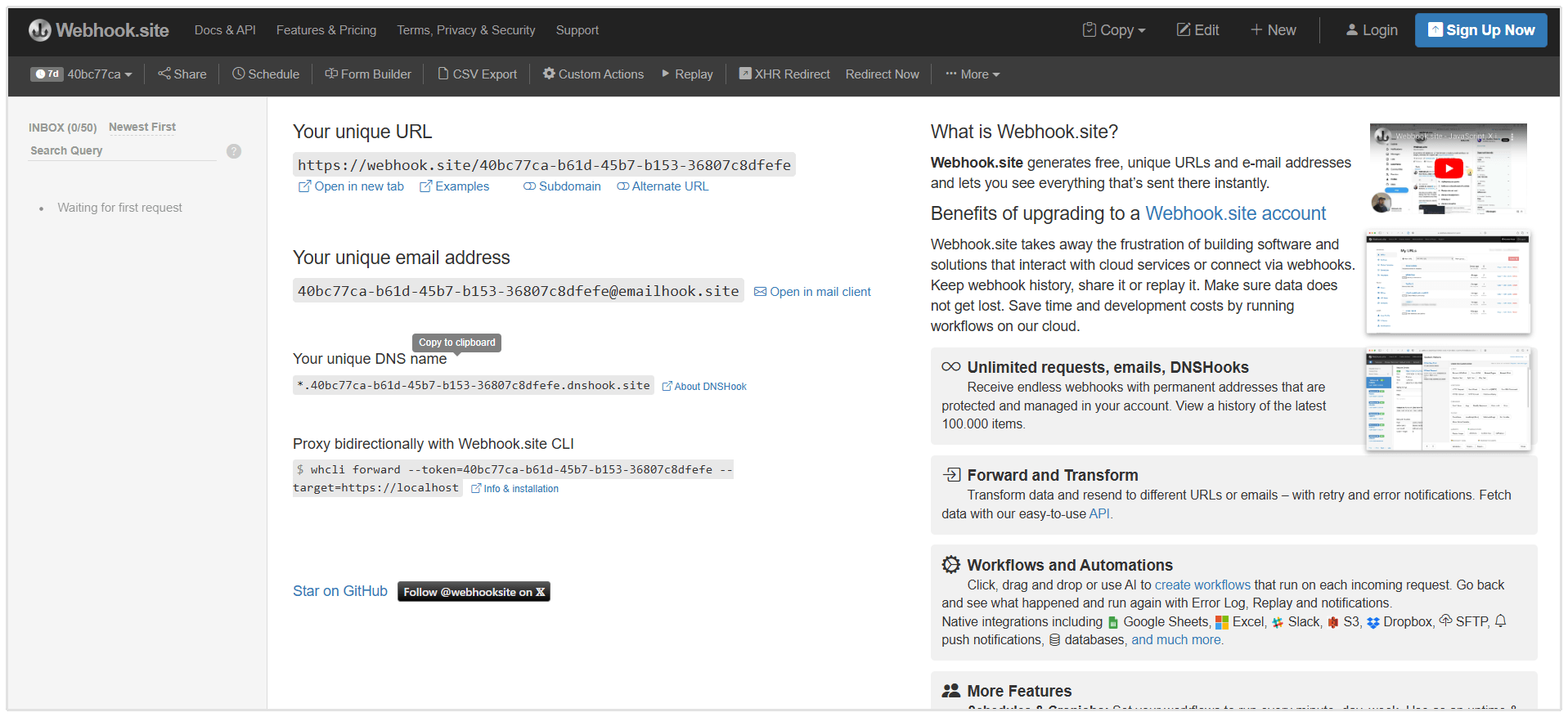The height and width of the screenshot is (717, 1568).
Task: Copy the unique webhook URL
Action: click(544, 165)
